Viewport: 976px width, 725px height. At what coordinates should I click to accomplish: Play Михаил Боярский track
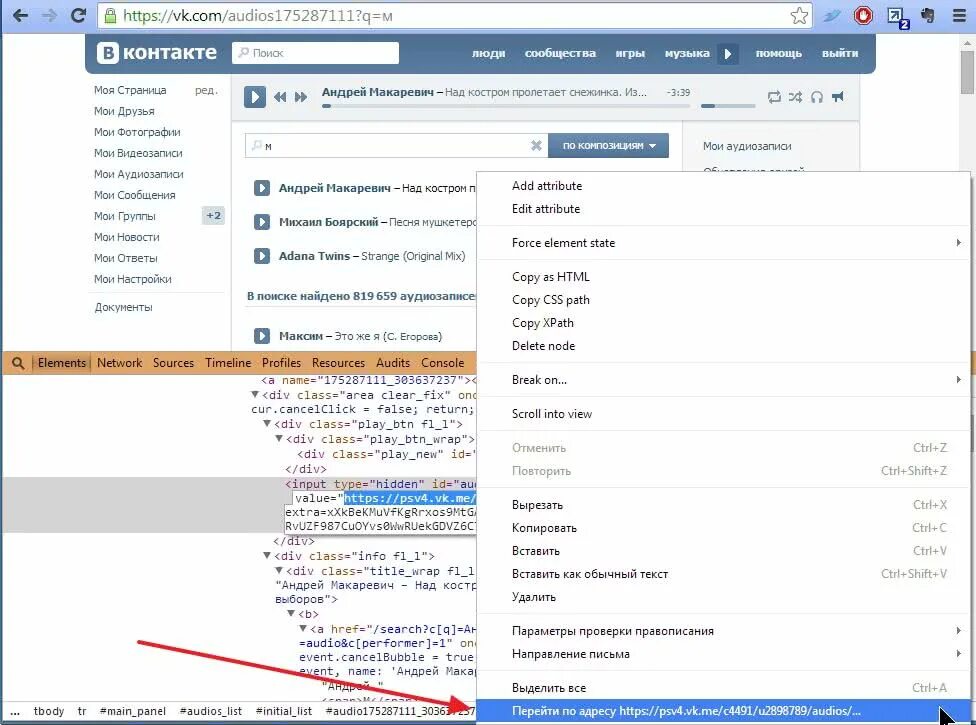click(262, 222)
